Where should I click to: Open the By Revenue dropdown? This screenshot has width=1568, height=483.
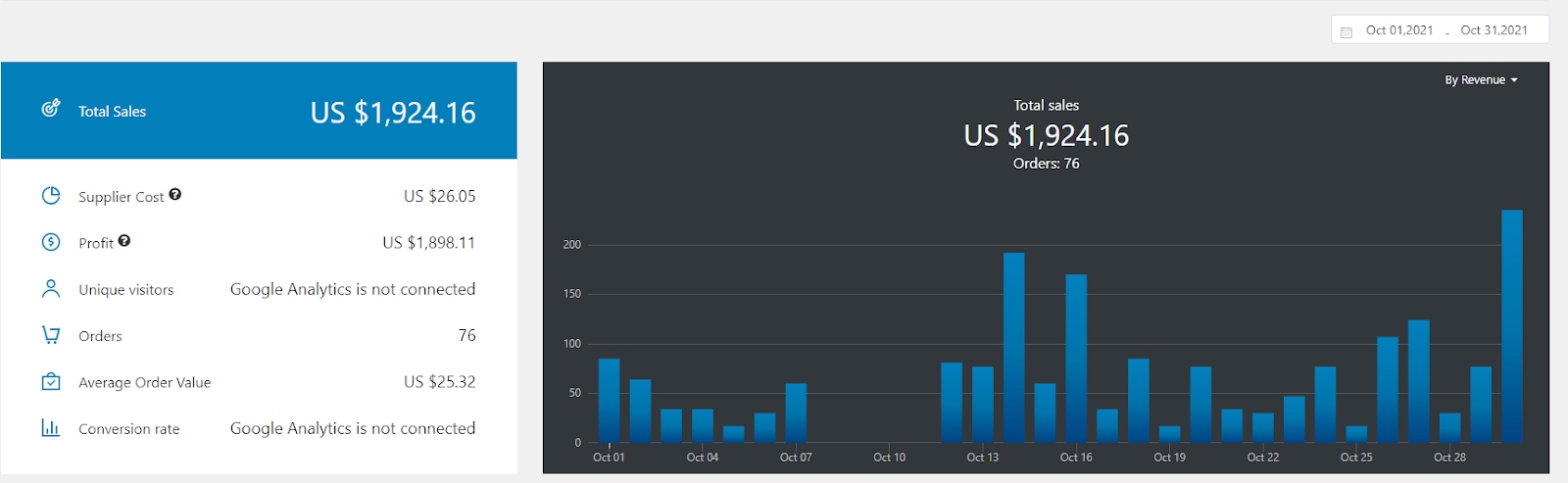(1481, 80)
